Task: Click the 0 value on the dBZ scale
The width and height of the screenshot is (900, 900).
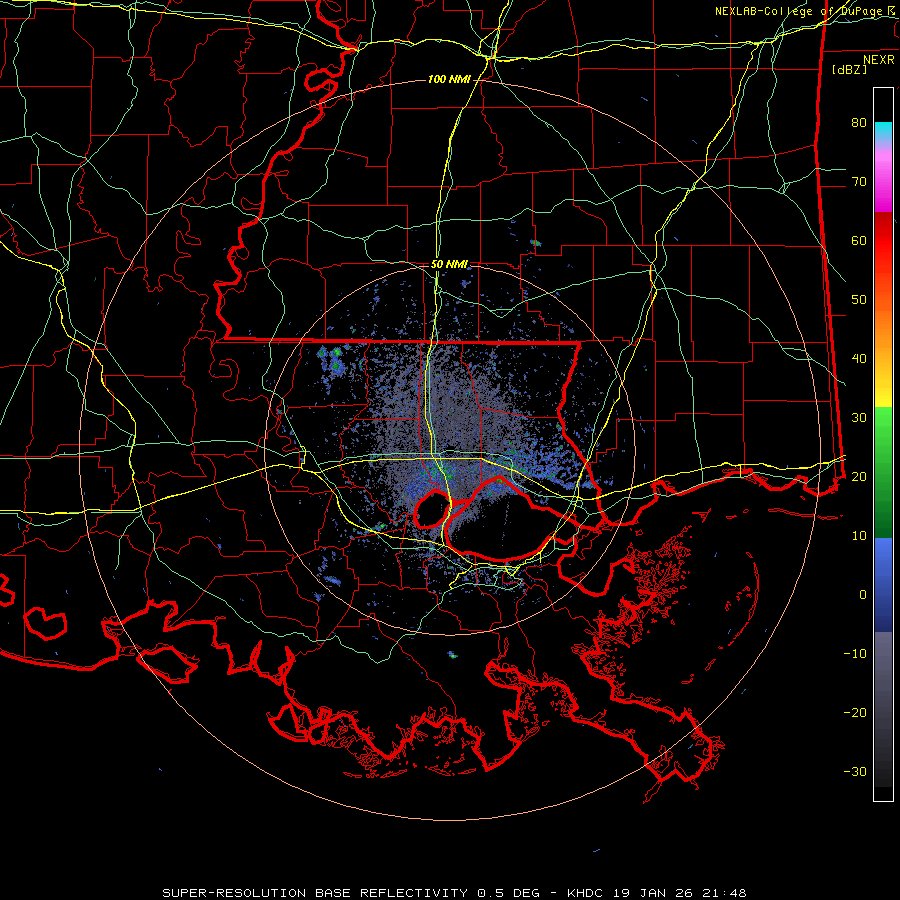Action: pos(863,595)
